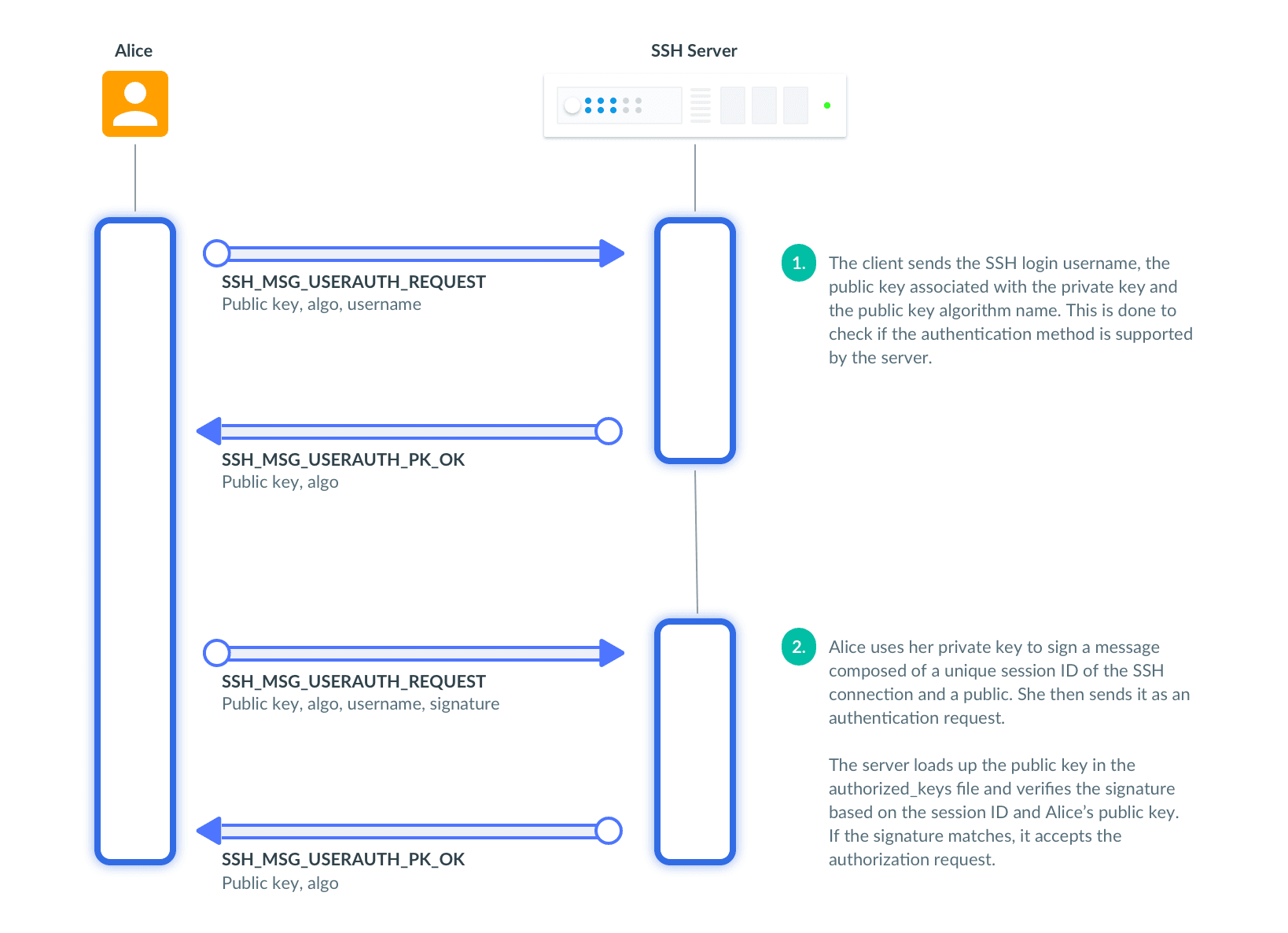Viewport: 1288px width, 933px height.
Task: Click the white round knob on the server panel
Action: (572, 105)
